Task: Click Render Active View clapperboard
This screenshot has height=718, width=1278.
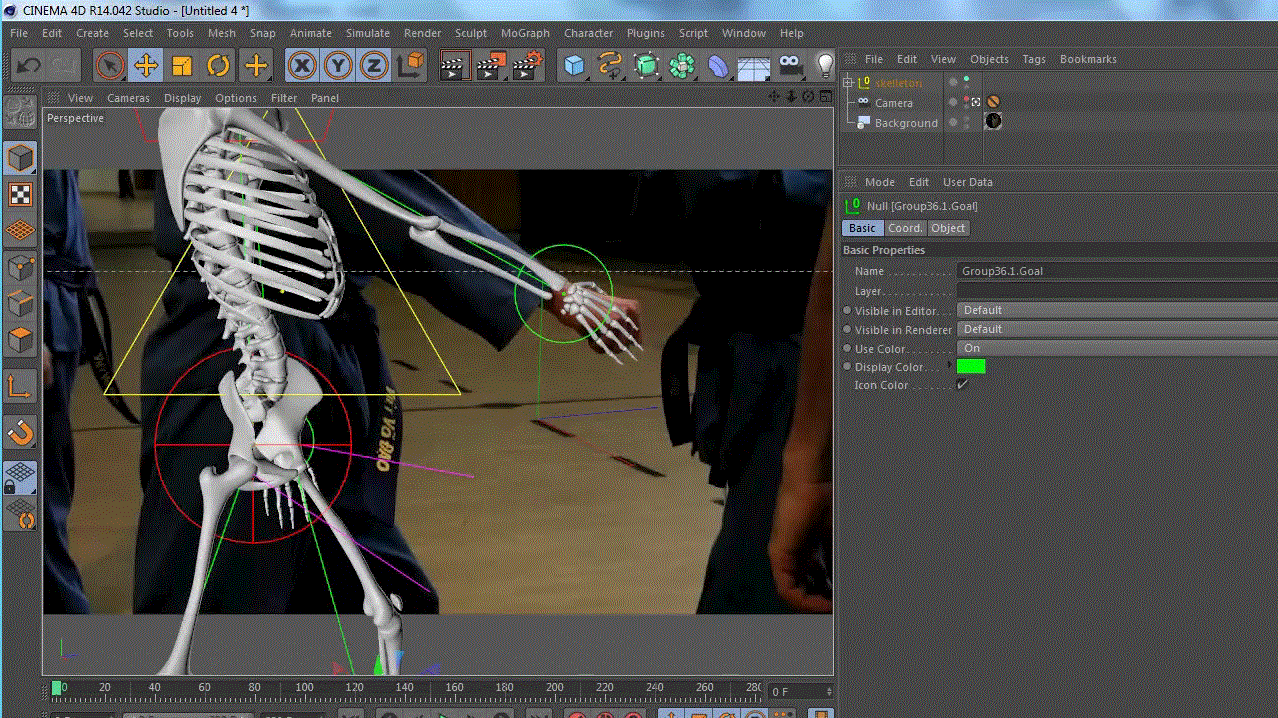Action: (x=455, y=66)
